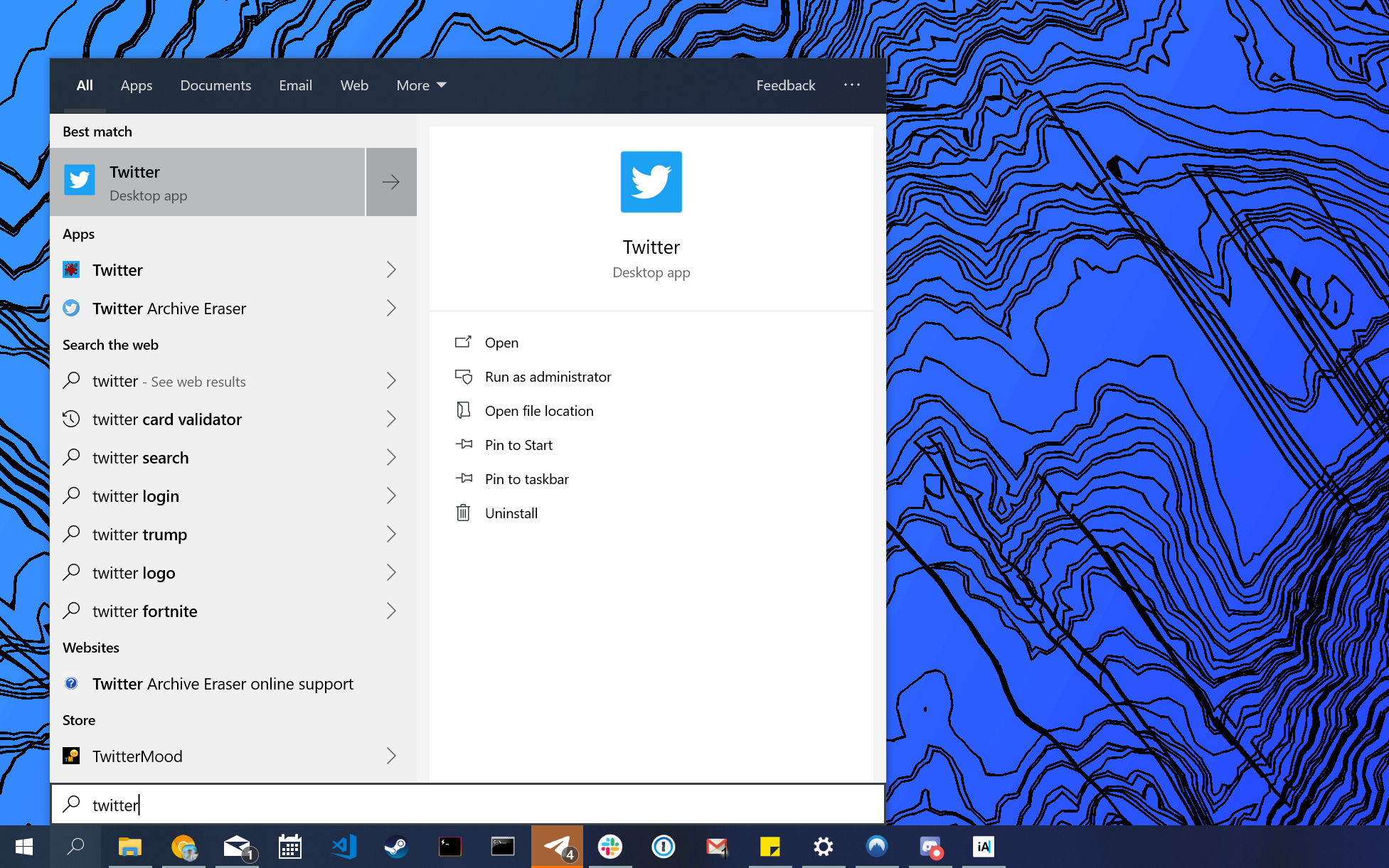This screenshot has height=868, width=1389.
Task: Switch to the Documents search tab
Action: click(x=215, y=85)
